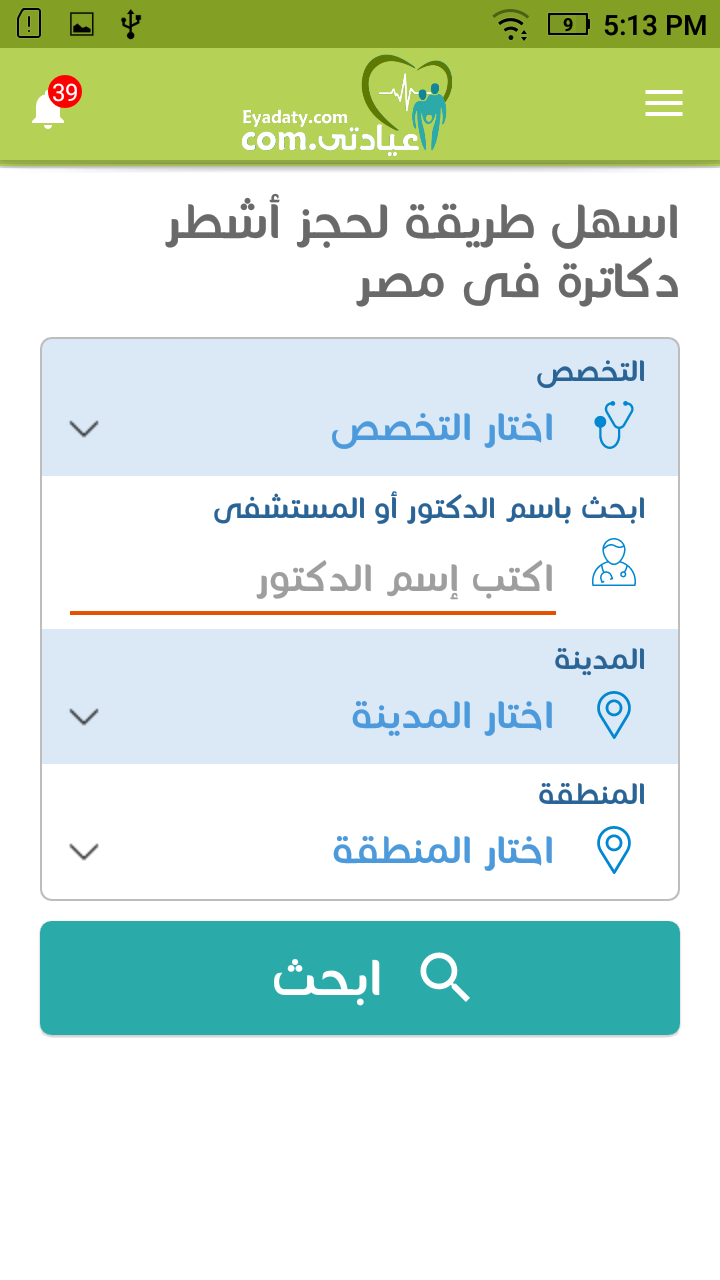The height and width of the screenshot is (1280, 720).
Task: Open the hamburger menu
Action: pyautogui.click(x=664, y=103)
